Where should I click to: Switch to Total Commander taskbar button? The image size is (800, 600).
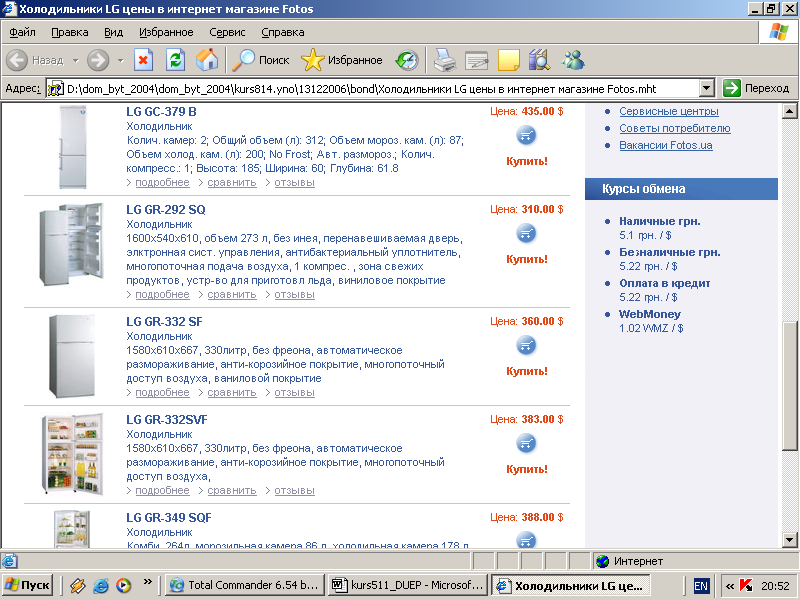click(245, 585)
